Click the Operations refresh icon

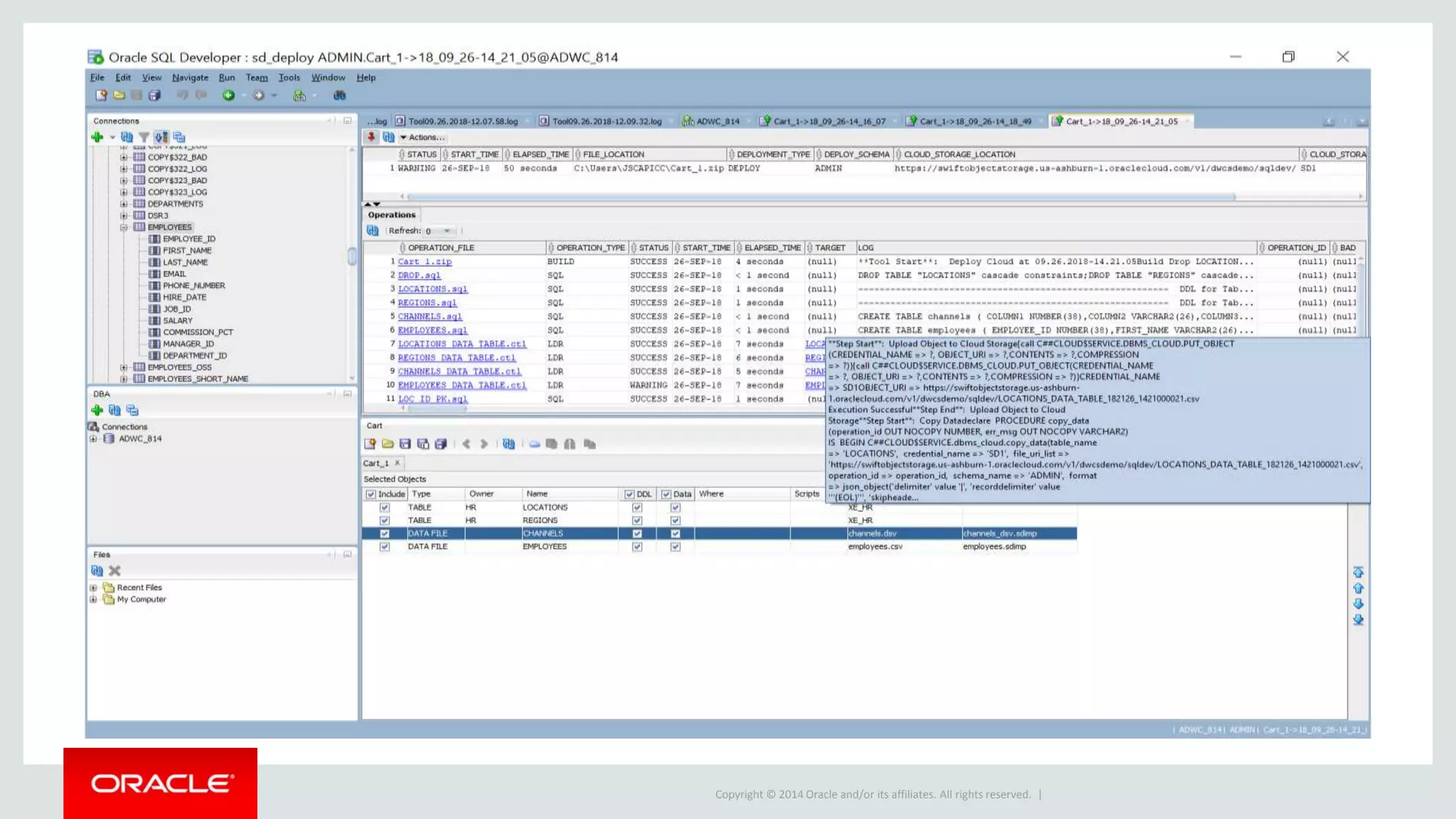click(x=373, y=230)
